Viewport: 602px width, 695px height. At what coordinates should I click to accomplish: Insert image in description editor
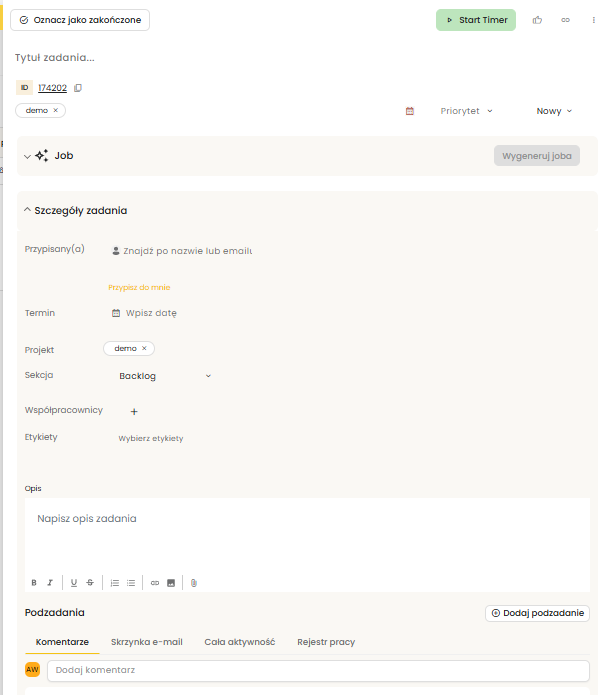coord(171,582)
